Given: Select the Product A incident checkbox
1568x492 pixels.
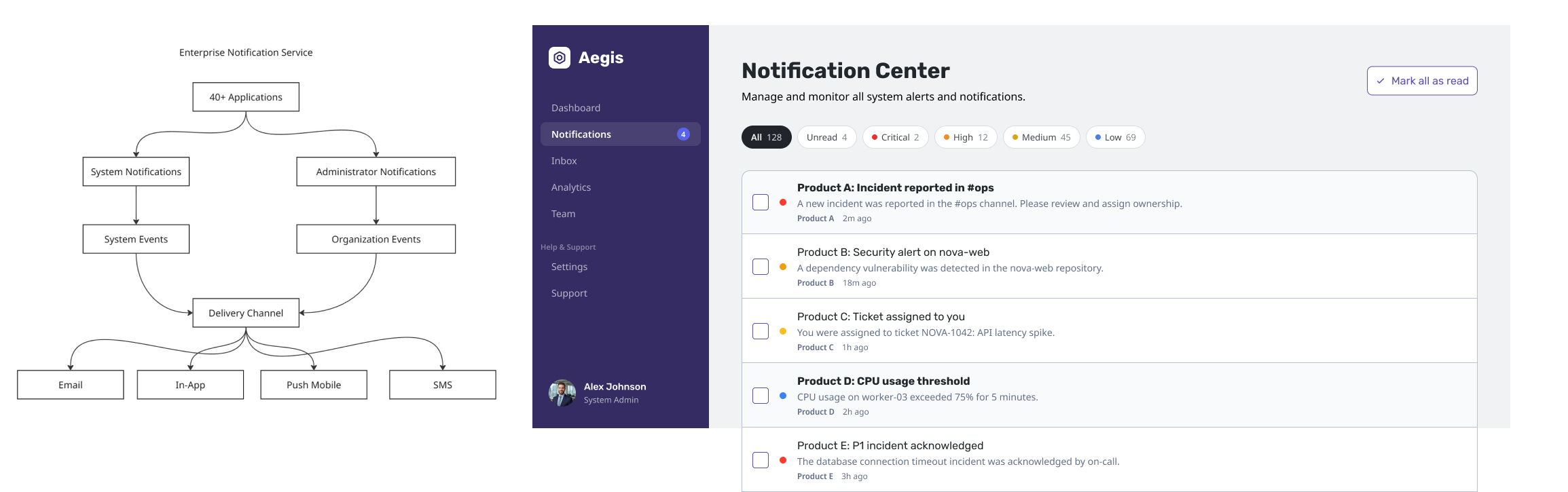Looking at the screenshot, I should (x=761, y=202).
